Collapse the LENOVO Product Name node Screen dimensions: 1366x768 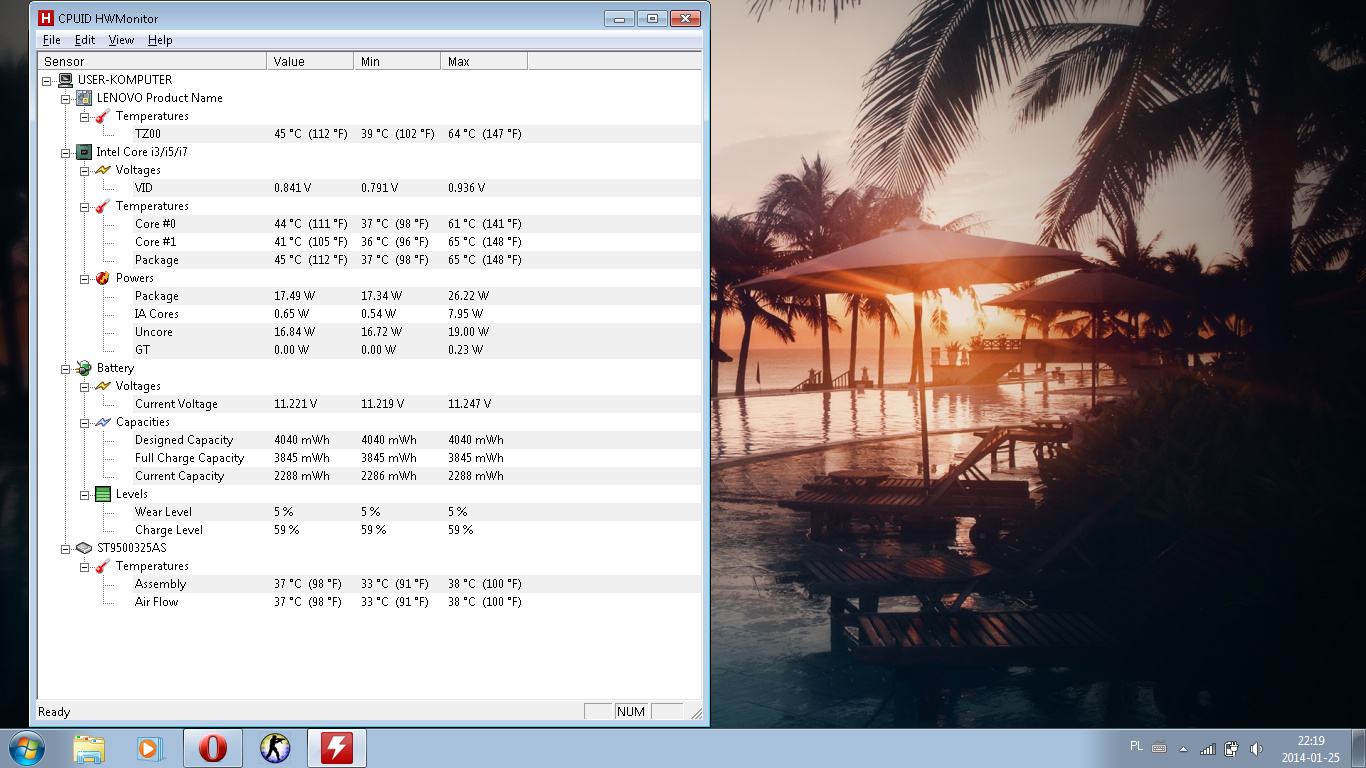pos(66,98)
